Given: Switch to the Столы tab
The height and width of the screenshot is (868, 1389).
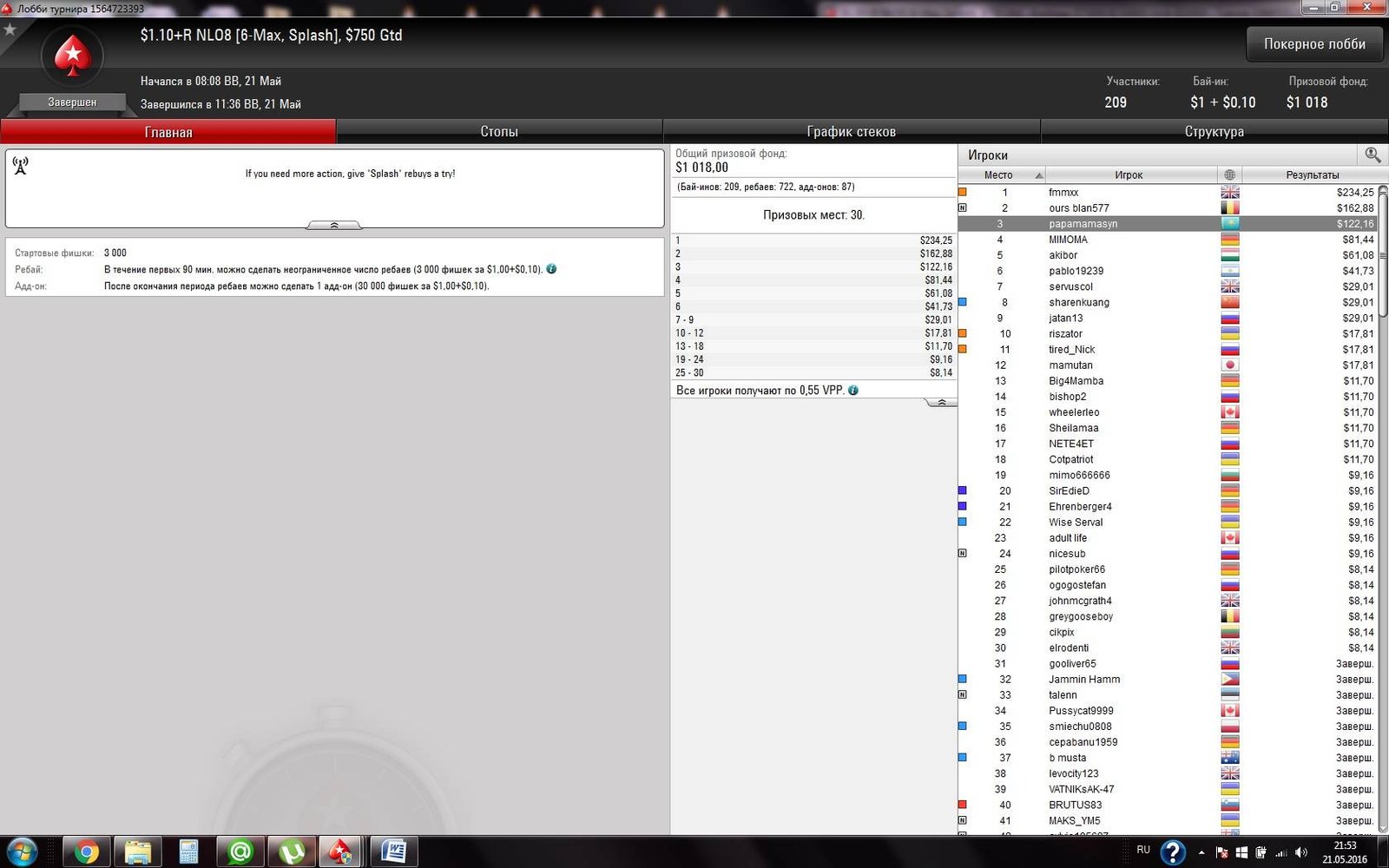Looking at the screenshot, I should tap(499, 132).
